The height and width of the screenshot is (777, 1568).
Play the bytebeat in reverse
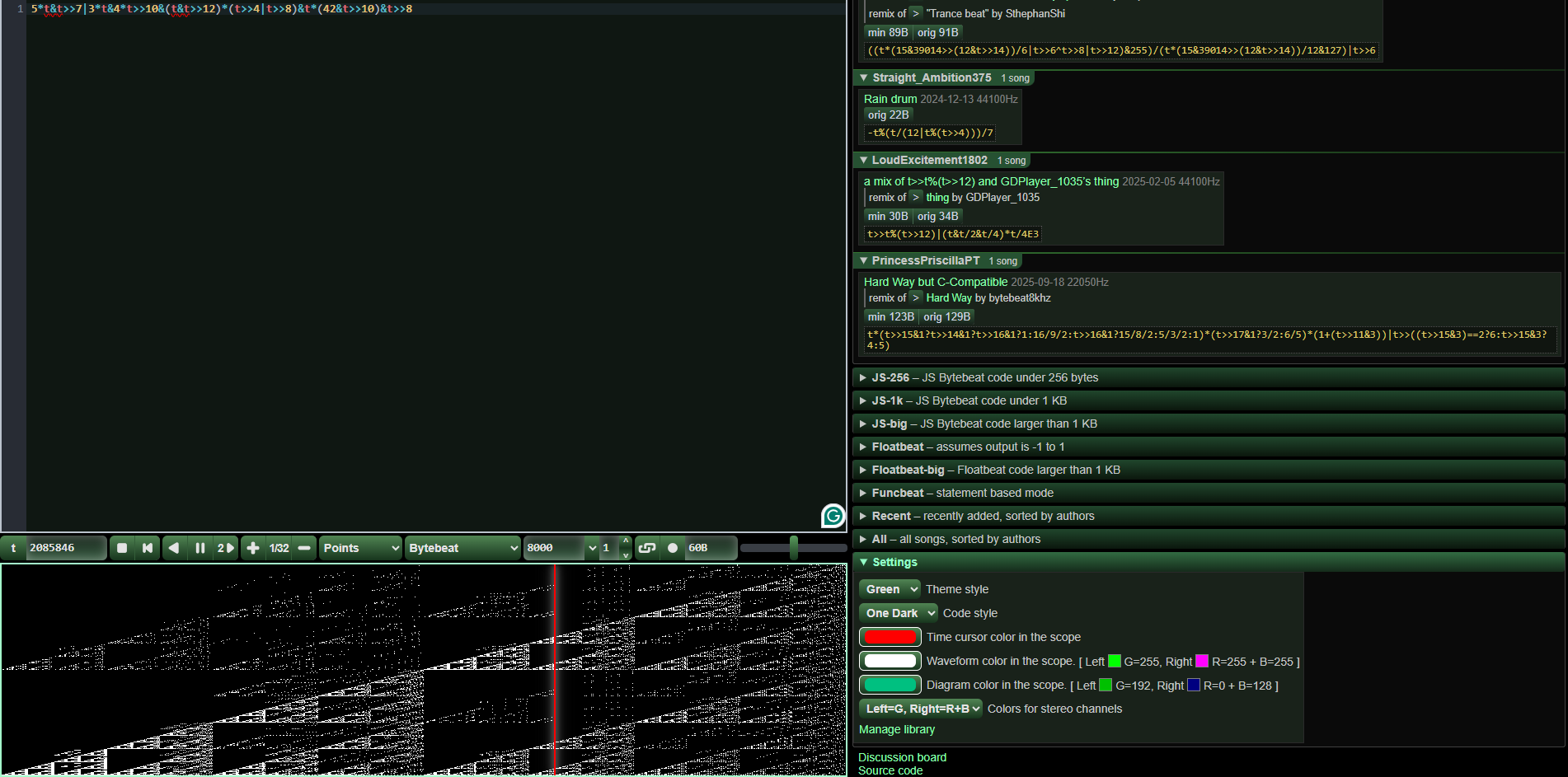click(x=173, y=548)
